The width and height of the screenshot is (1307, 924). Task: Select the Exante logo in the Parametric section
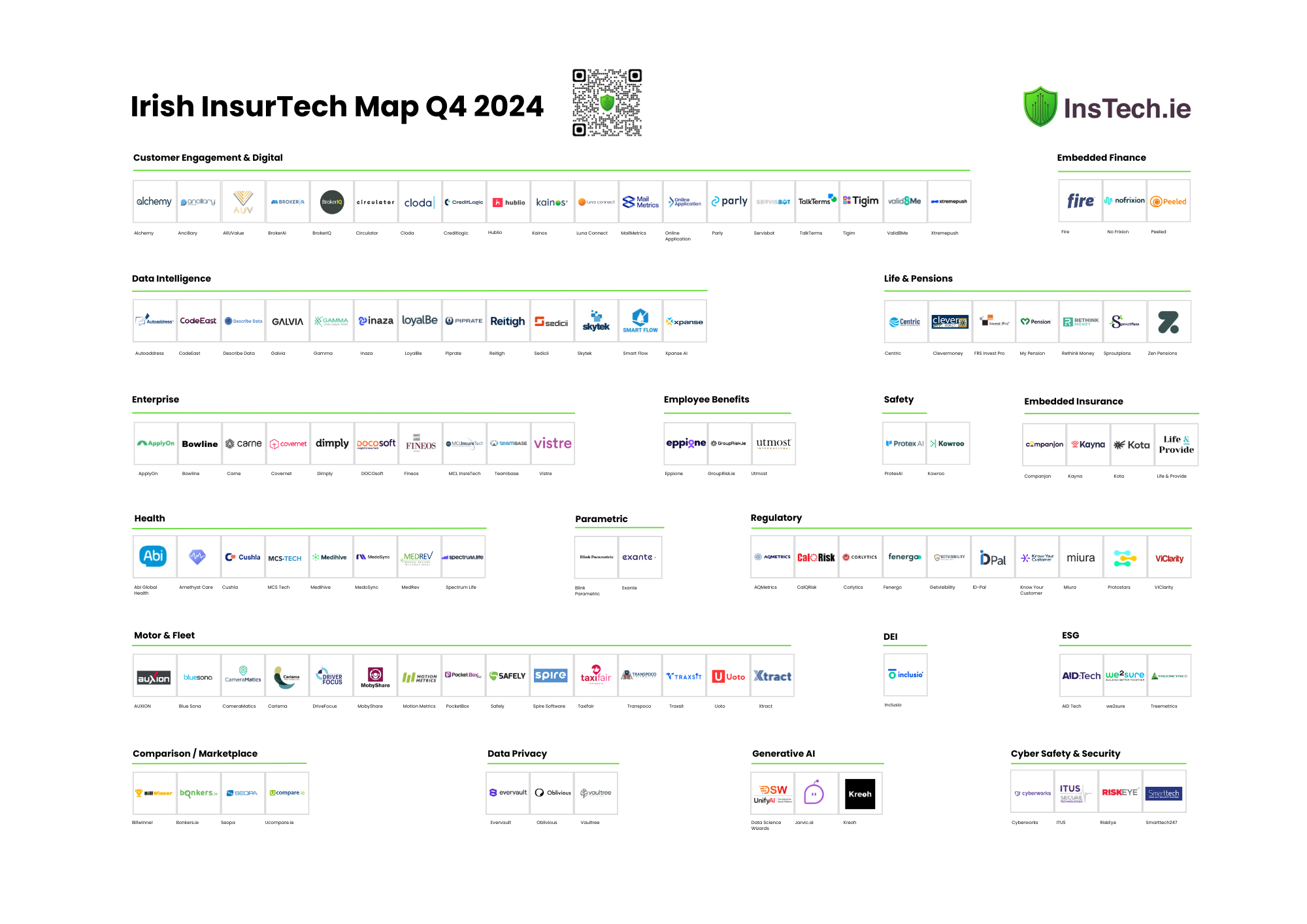point(640,557)
